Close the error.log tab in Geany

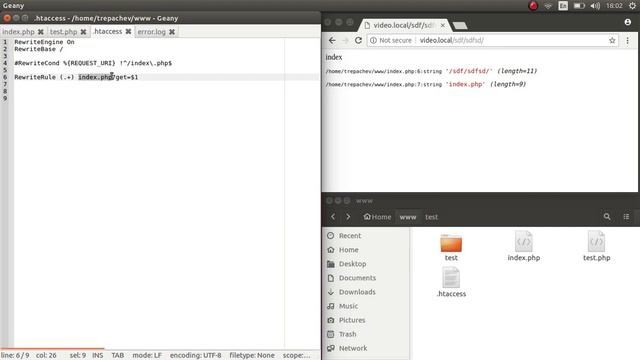pyautogui.click(x=172, y=31)
